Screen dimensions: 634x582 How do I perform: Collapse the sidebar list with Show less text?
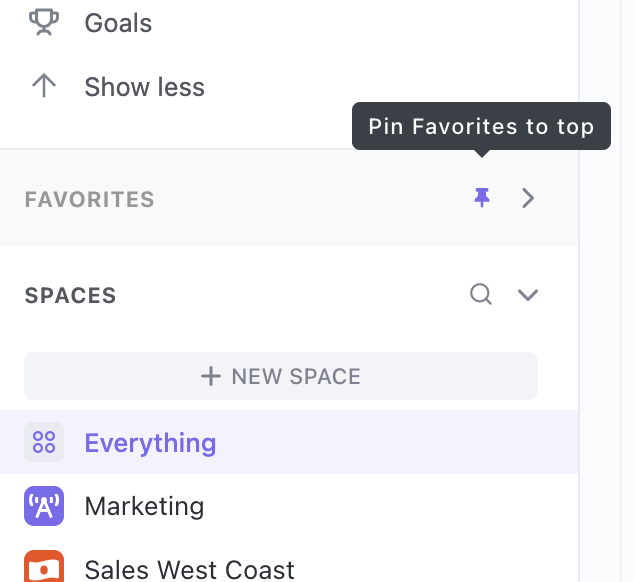[144, 87]
